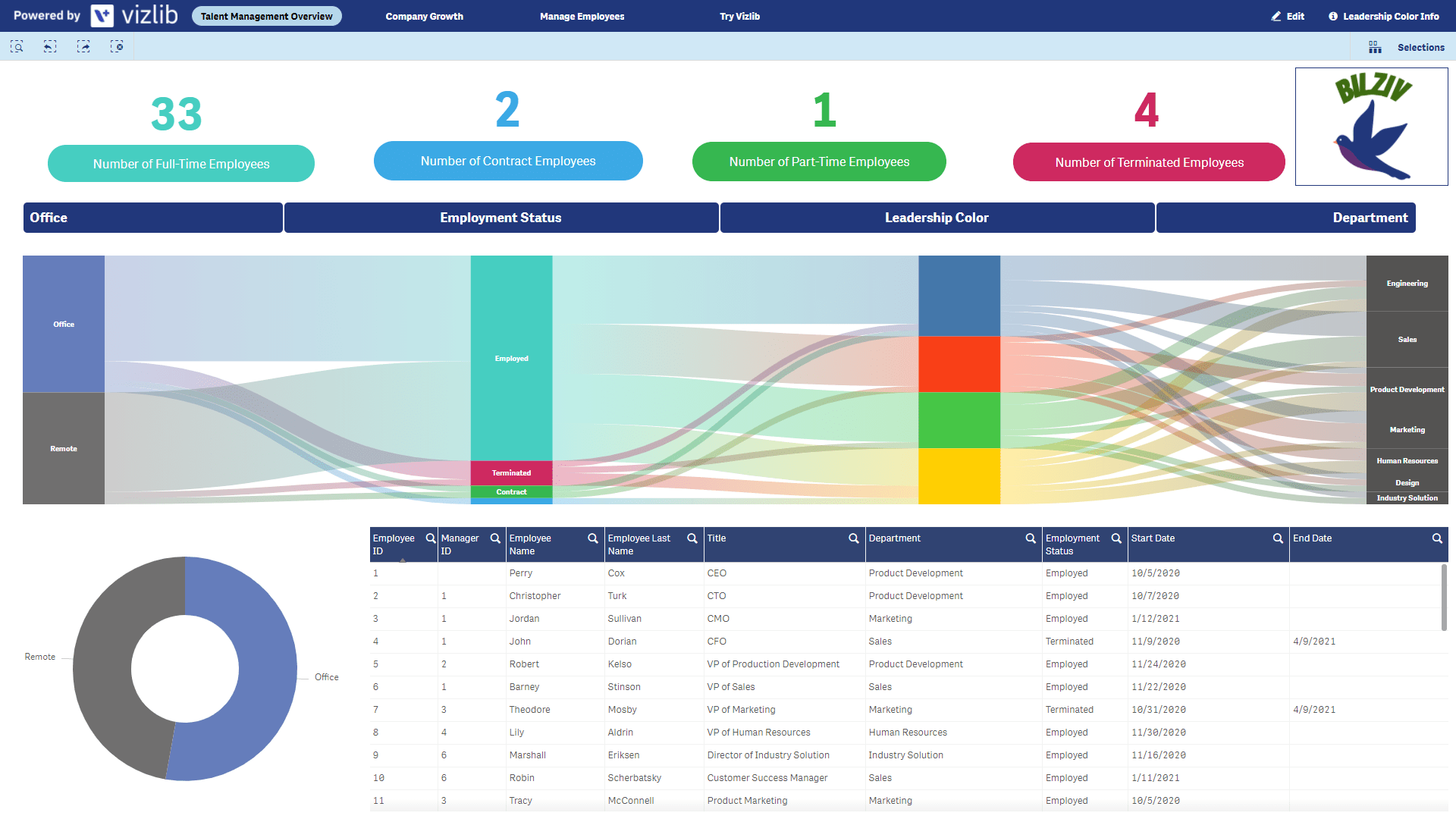Open the Manage Employees tab

tap(582, 16)
